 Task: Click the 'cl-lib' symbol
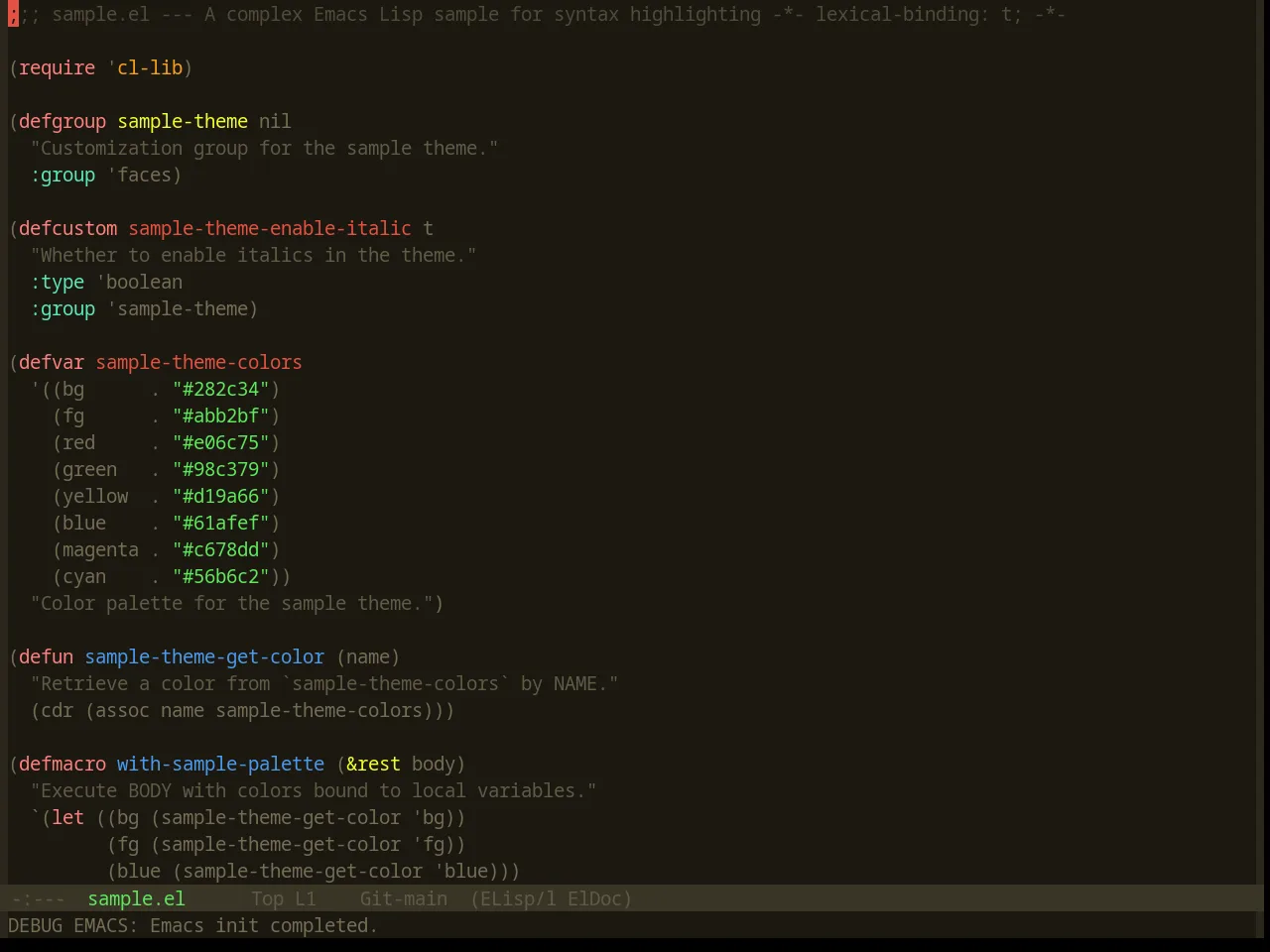pyautogui.click(x=150, y=67)
